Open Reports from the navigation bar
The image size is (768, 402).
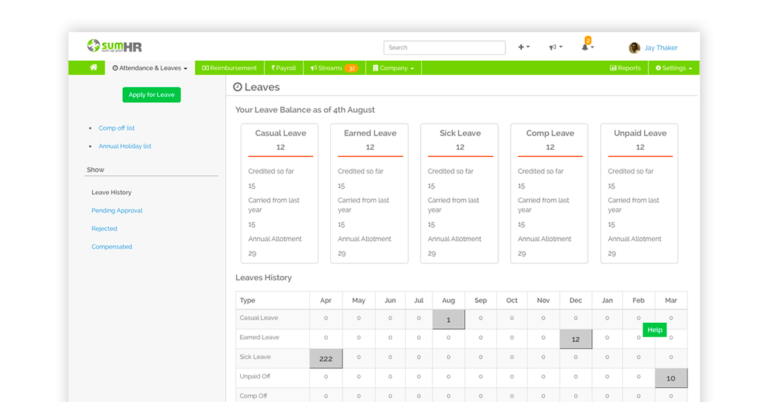tap(625, 68)
